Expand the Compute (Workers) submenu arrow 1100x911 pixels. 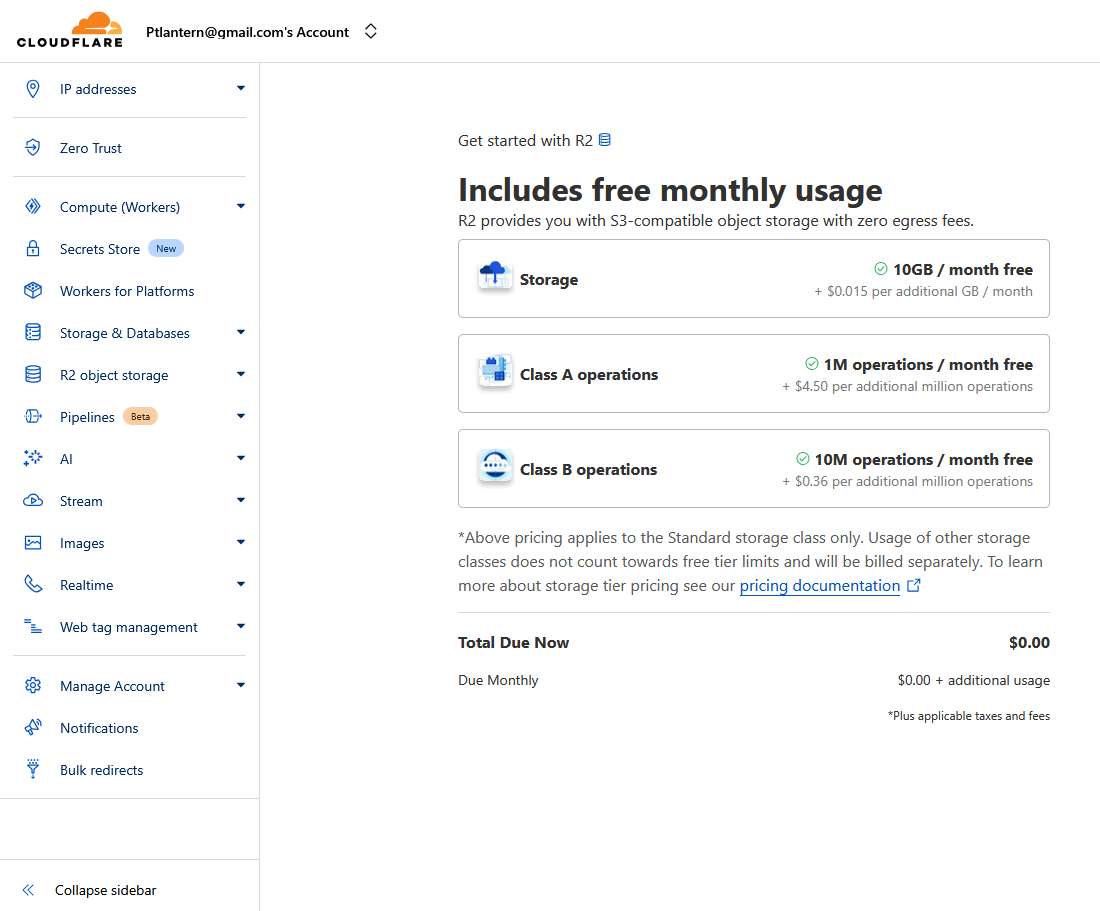[x=241, y=207]
